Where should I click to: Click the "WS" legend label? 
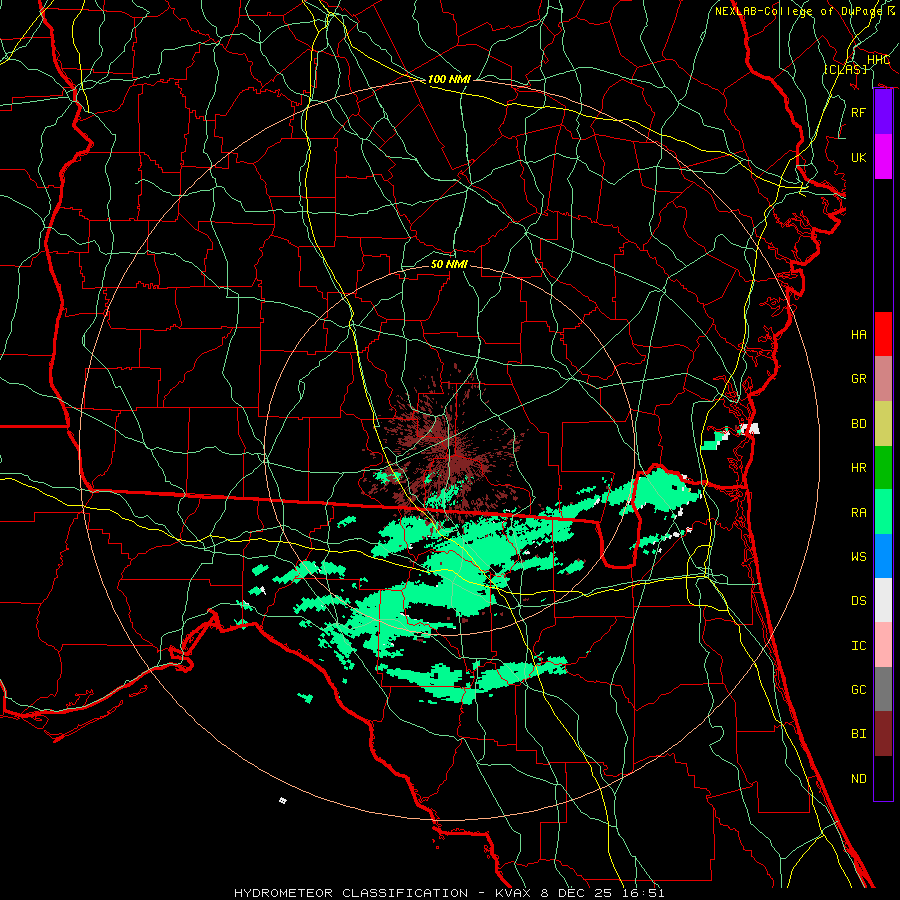point(859,557)
